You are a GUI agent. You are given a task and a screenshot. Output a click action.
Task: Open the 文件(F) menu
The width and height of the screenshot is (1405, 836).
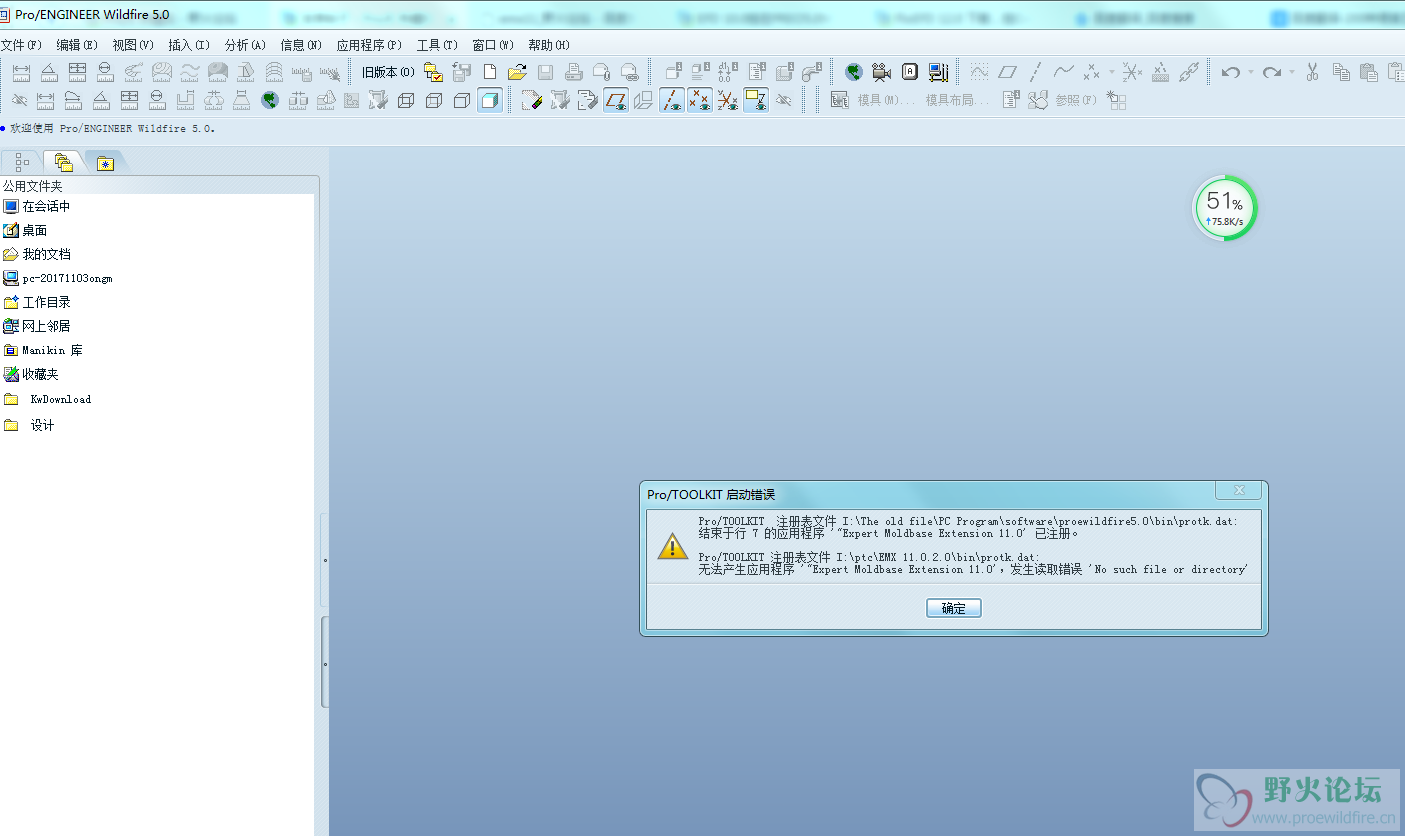click(x=21, y=45)
